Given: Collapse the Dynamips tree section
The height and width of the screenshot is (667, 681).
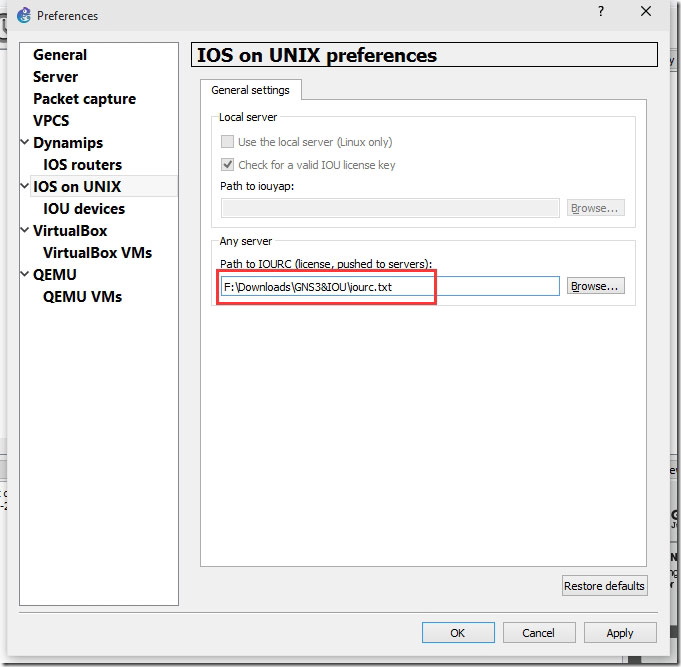Looking at the screenshot, I should [x=25, y=143].
